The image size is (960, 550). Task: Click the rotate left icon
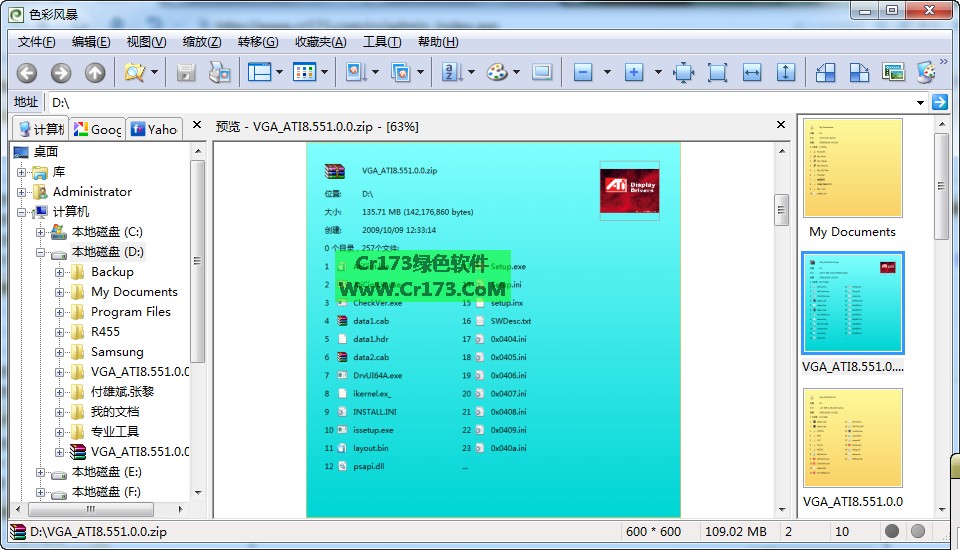coord(825,72)
